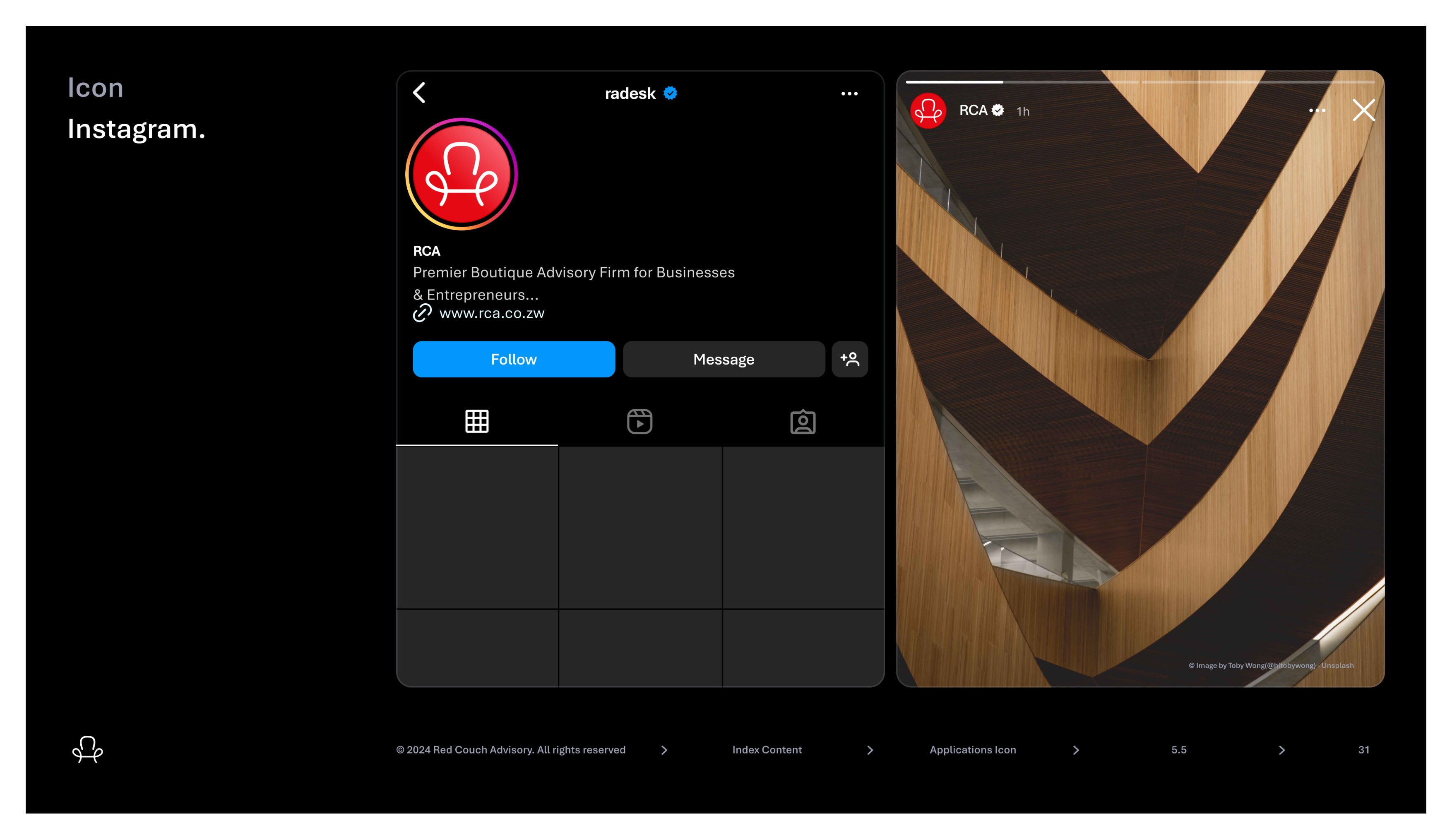1452x840 pixels.
Task: Open the RCA profile picture story ring
Action: click(x=462, y=174)
